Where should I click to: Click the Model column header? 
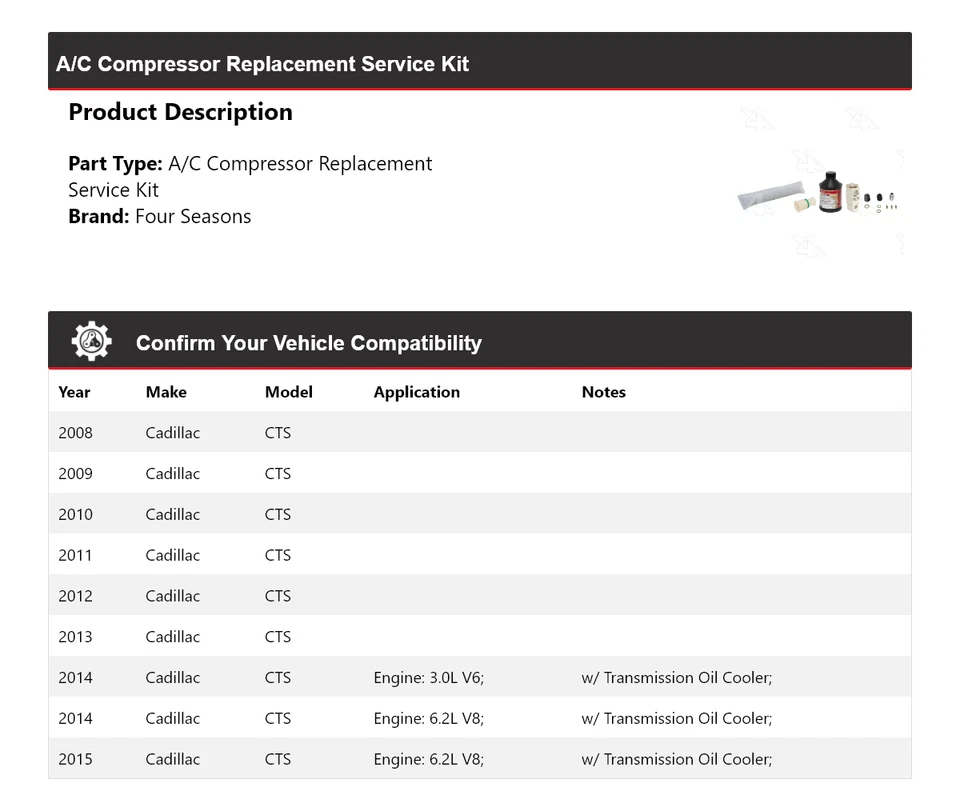pyautogui.click(x=288, y=392)
